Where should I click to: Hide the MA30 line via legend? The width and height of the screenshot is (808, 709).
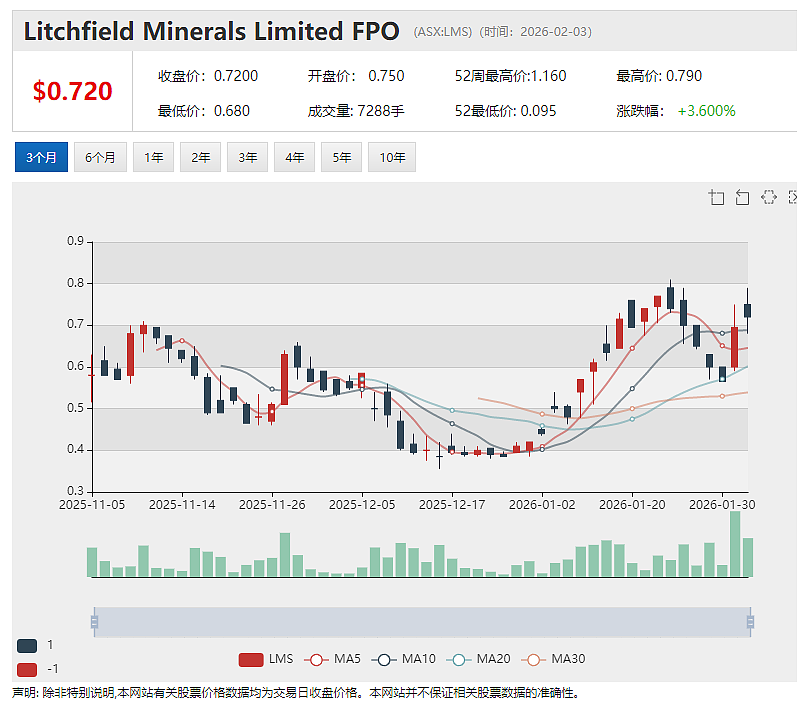[553, 660]
